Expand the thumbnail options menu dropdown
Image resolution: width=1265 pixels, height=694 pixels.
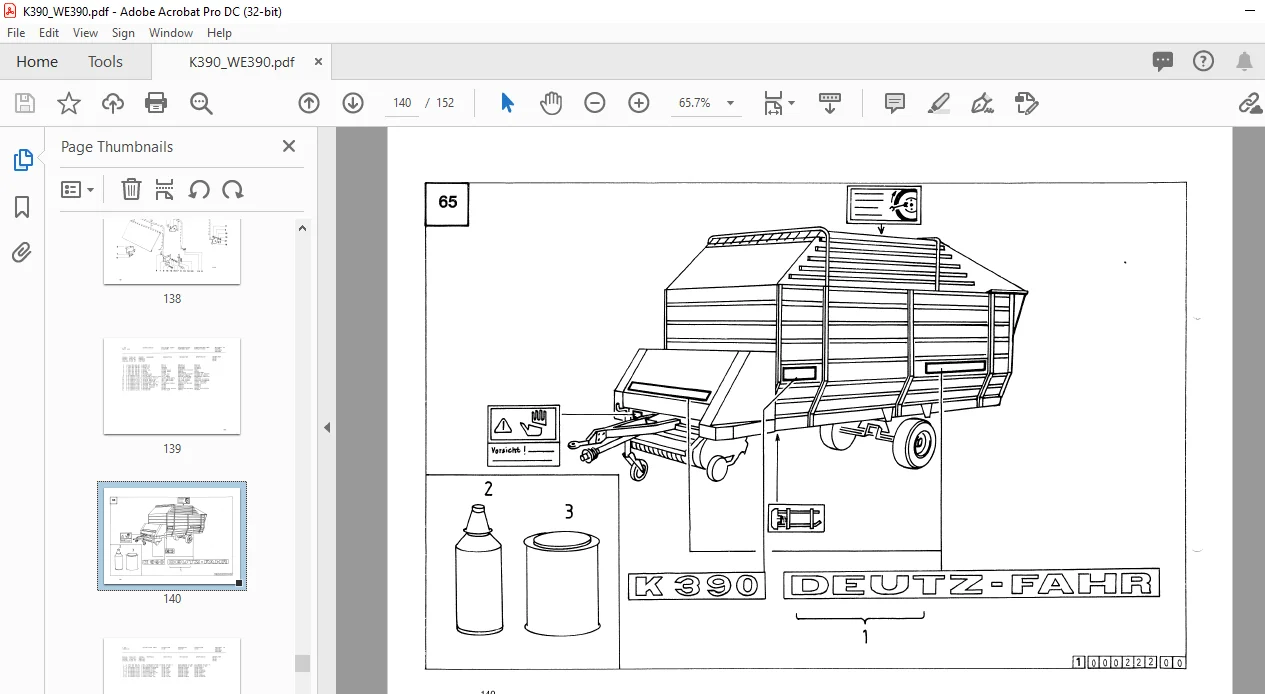77,189
